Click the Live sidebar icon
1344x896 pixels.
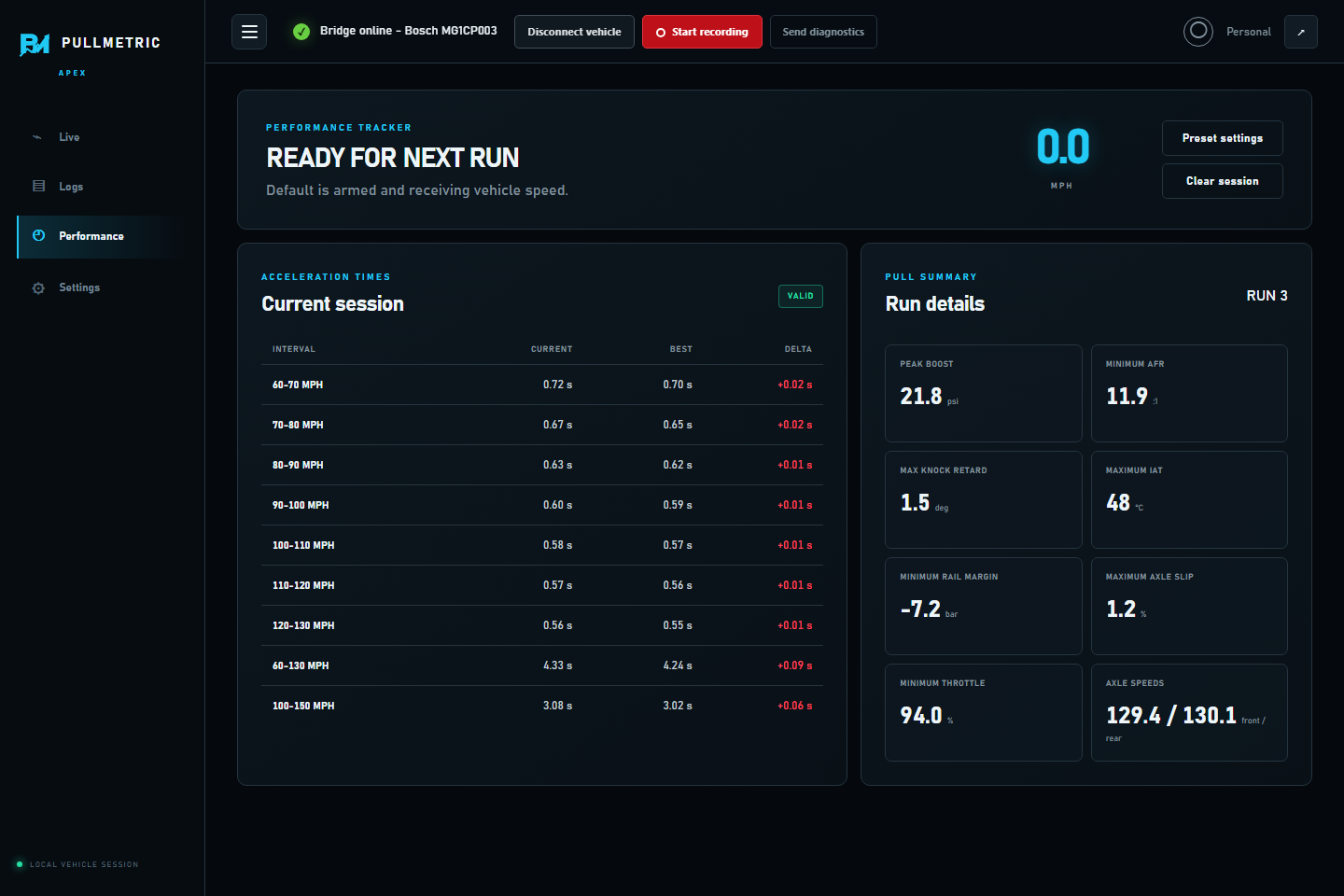tap(37, 137)
